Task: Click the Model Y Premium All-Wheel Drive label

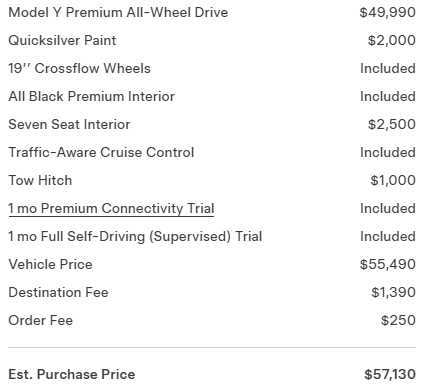Action: coord(118,13)
